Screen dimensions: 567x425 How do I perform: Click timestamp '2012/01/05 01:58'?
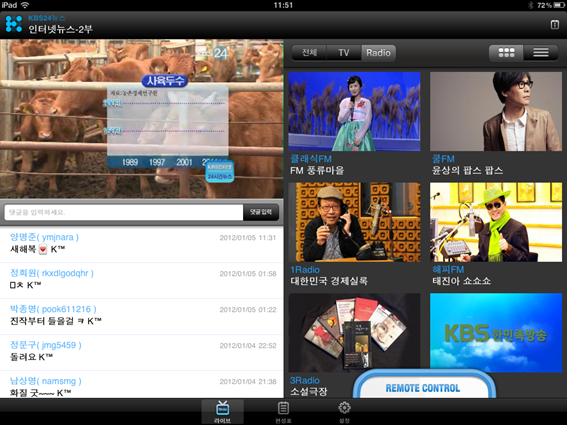(248, 274)
